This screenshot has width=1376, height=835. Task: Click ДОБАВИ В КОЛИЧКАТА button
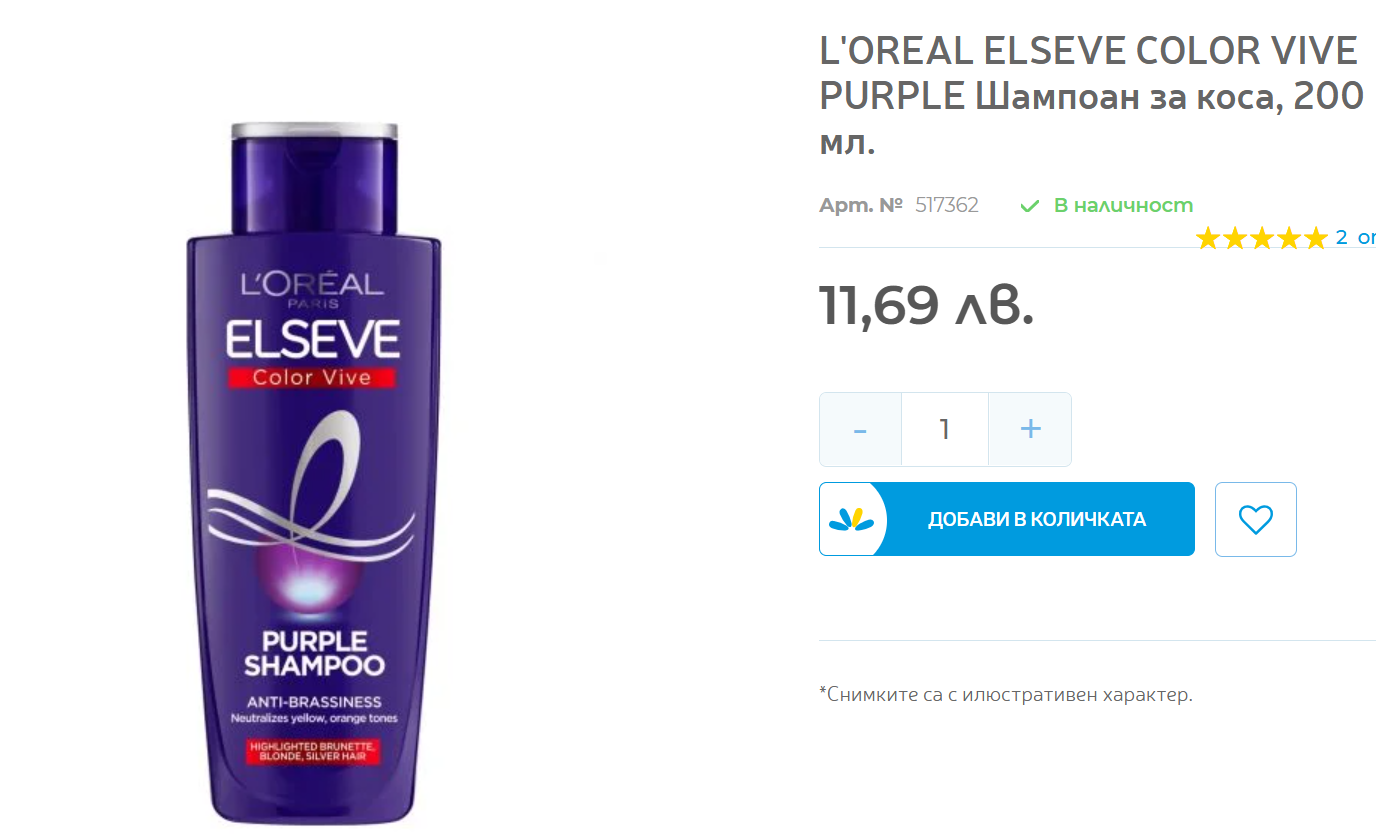point(1007,519)
